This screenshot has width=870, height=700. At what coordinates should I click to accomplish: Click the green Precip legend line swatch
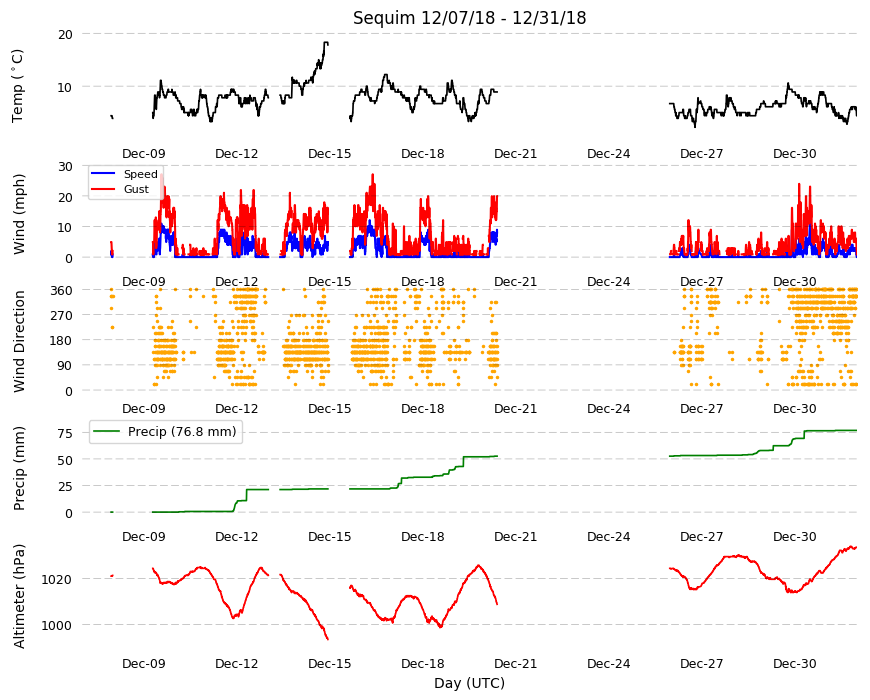click(107, 431)
